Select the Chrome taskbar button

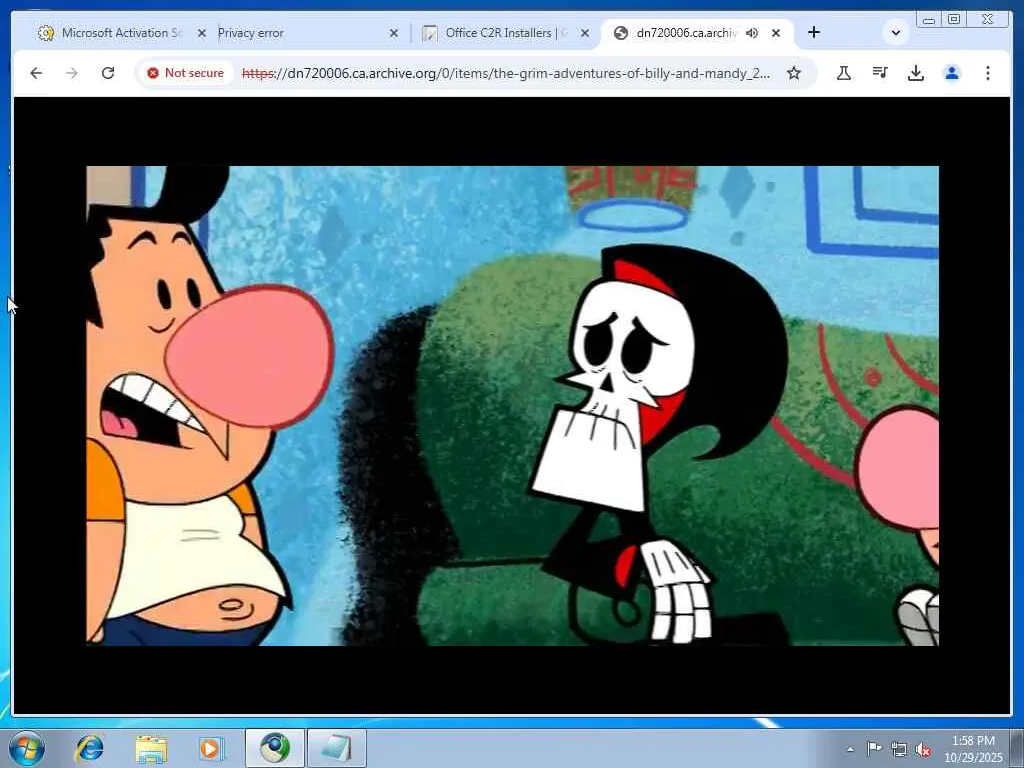275,748
